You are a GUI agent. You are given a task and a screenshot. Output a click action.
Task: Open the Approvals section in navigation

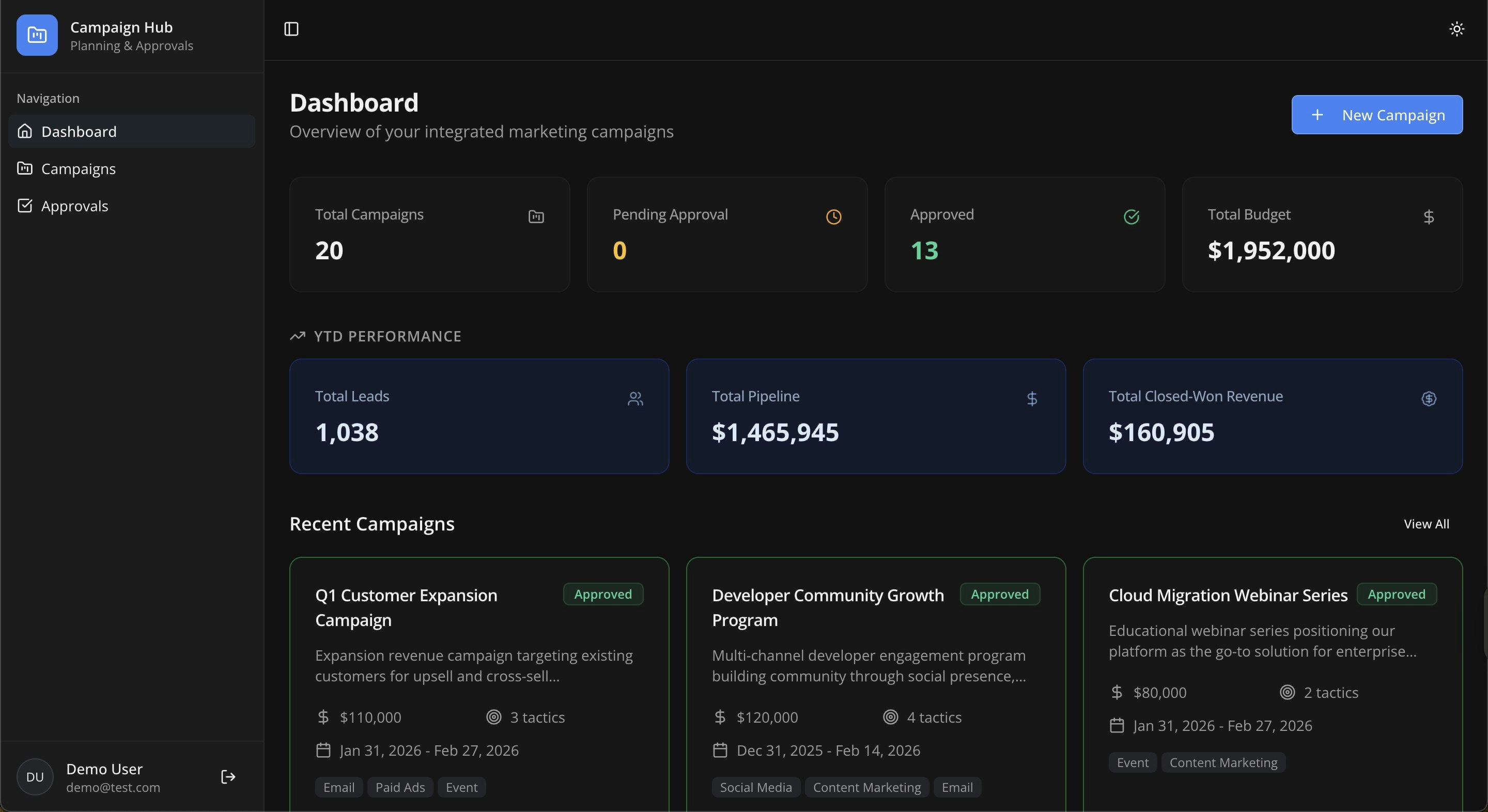[74, 206]
